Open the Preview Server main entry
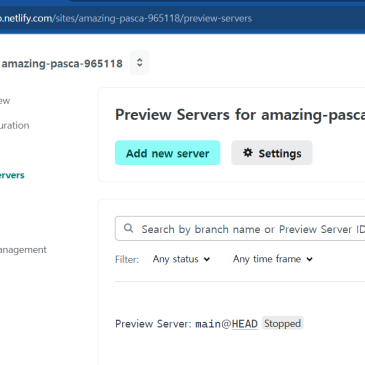The image size is (365, 365). click(x=186, y=324)
